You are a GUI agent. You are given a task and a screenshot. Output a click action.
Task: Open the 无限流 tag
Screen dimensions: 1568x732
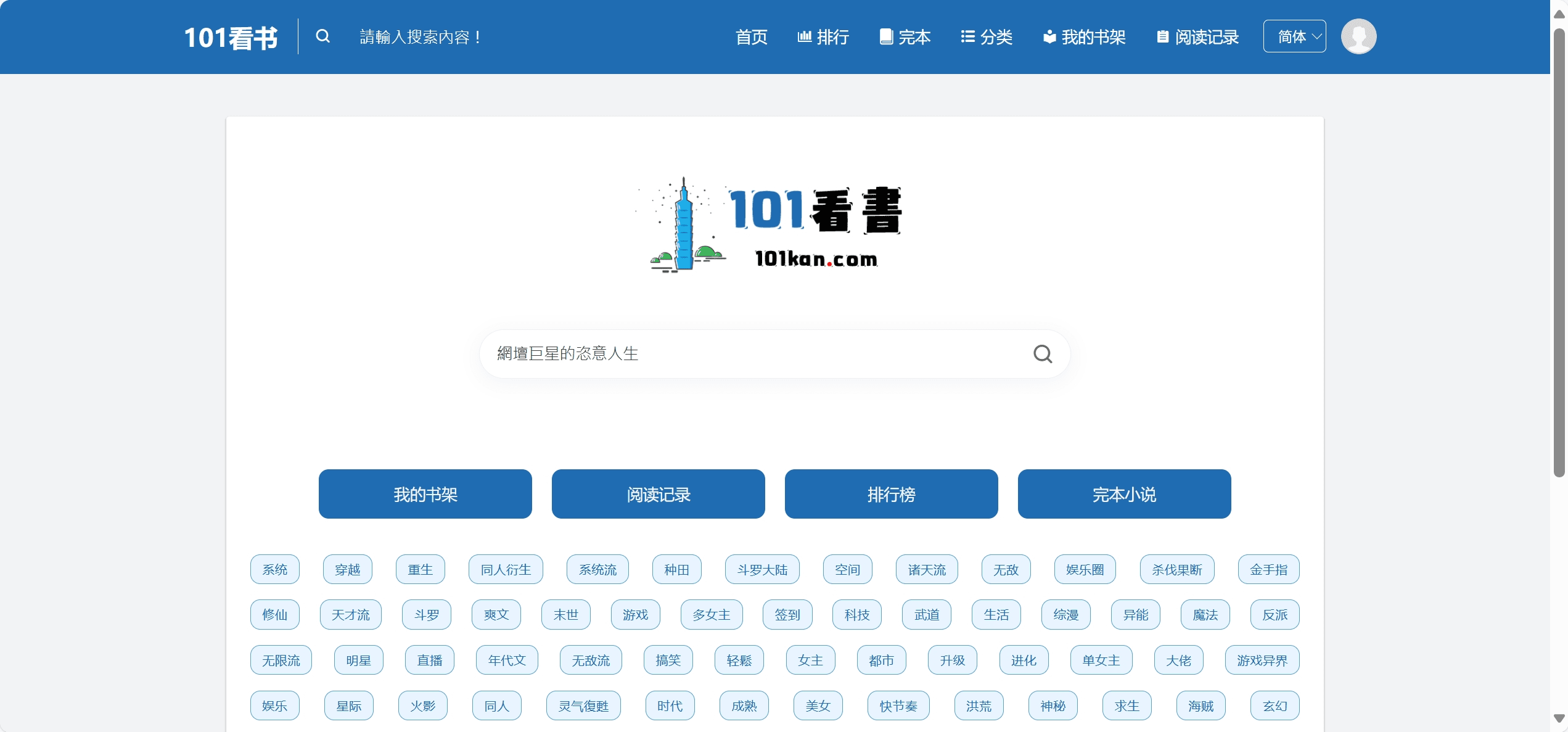coord(281,660)
